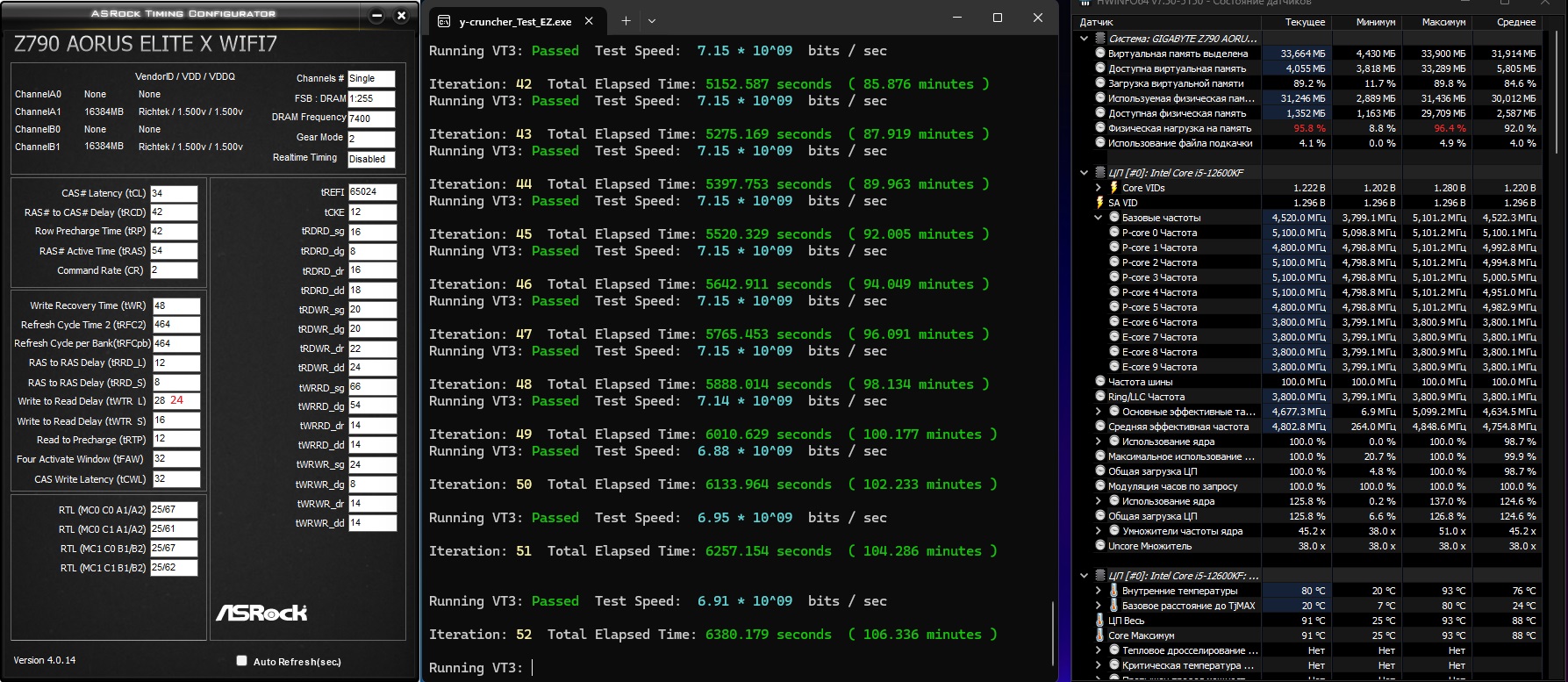The width and height of the screenshot is (1568, 682).
Task: Maximize the terminal window
Action: coord(997,18)
